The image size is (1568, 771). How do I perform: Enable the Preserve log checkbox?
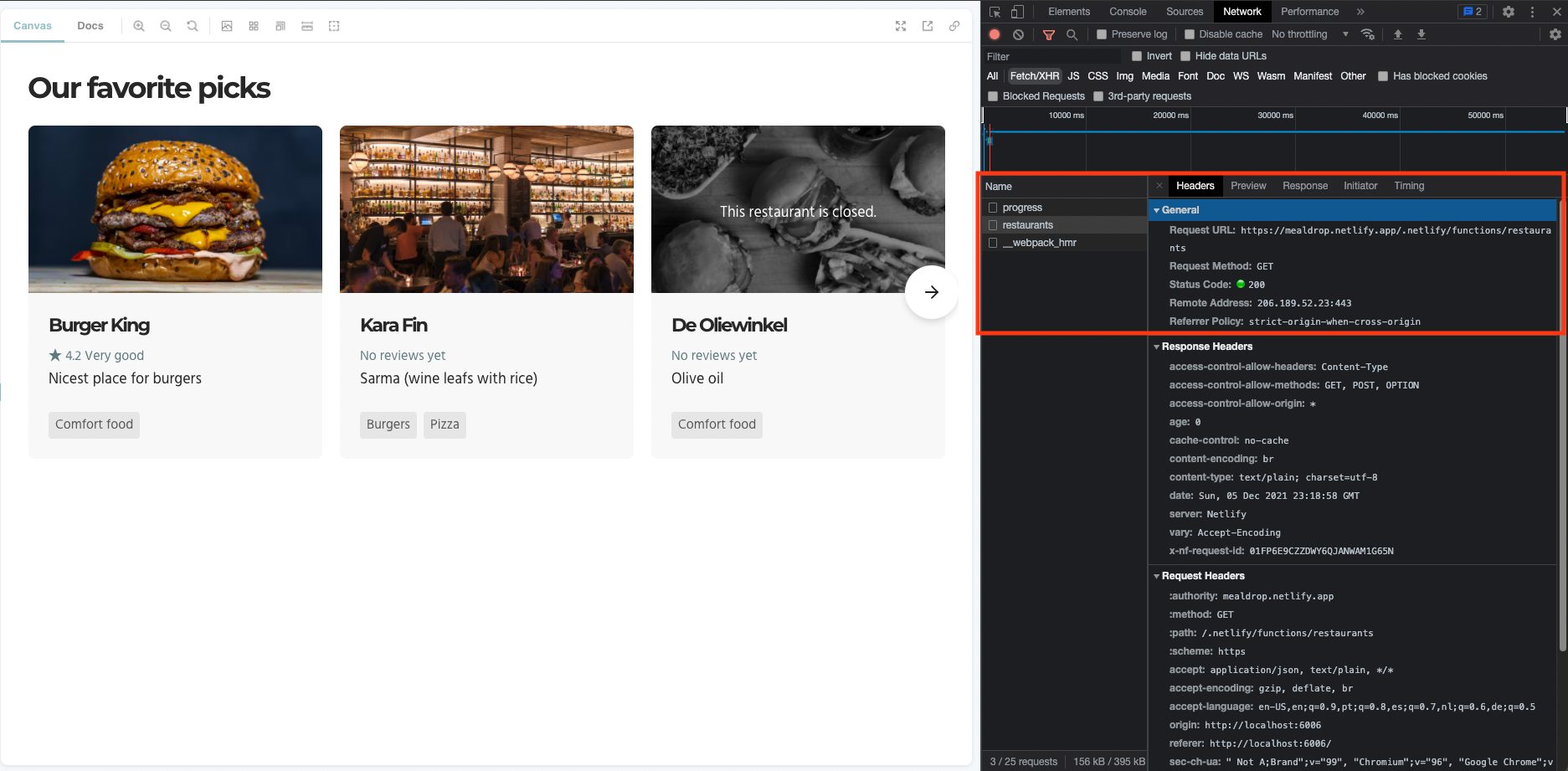[1102, 34]
